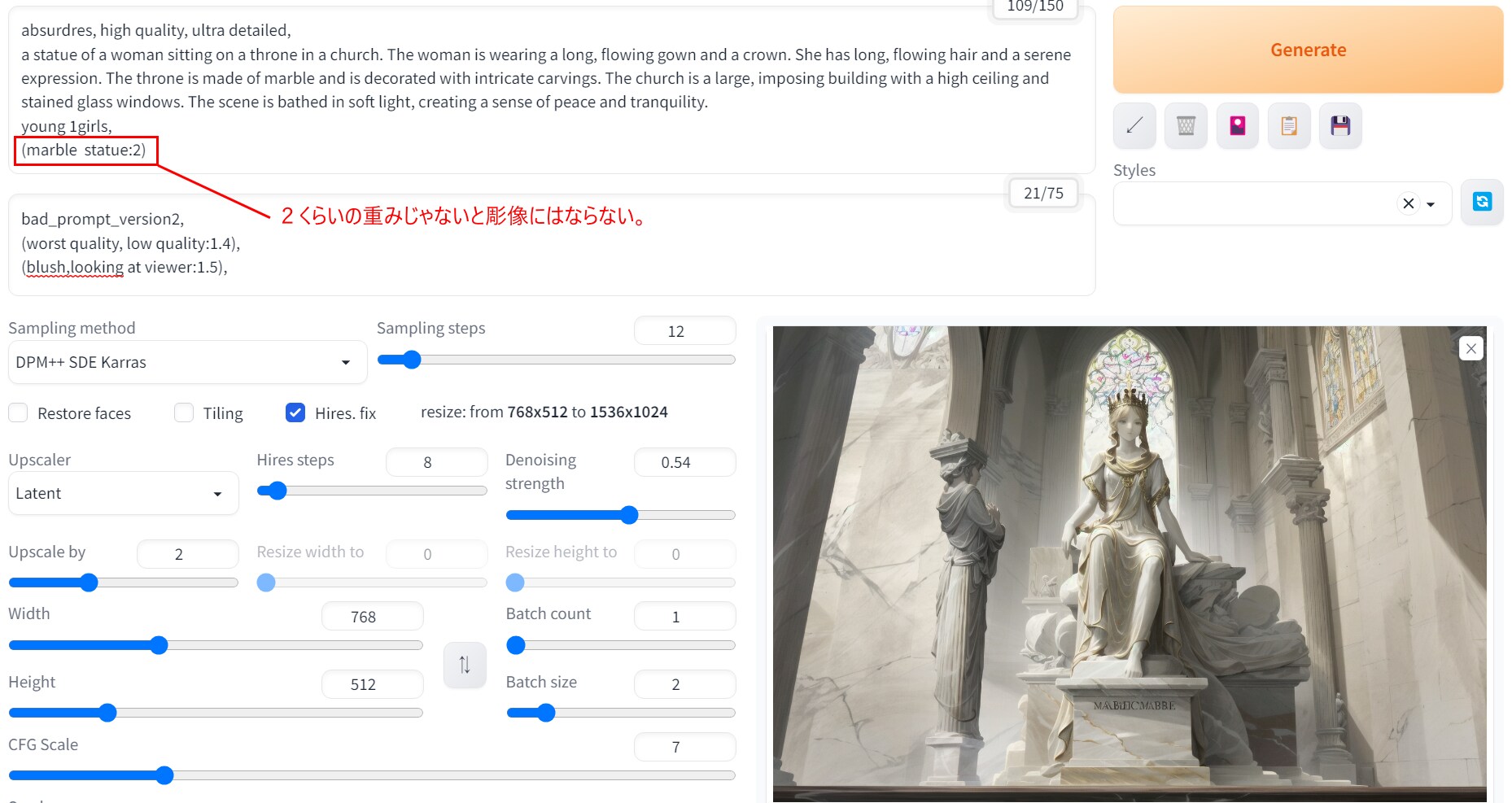Expand the Styles dropdown arrow

point(1431,204)
